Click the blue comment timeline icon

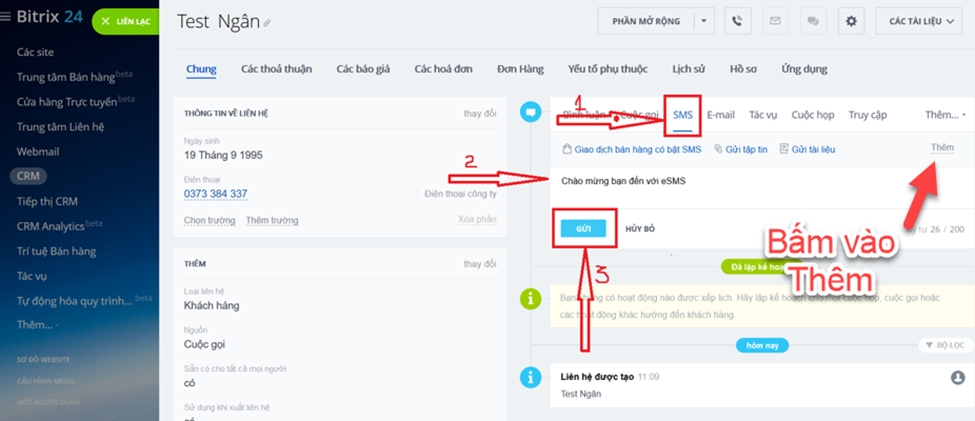click(x=530, y=114)
